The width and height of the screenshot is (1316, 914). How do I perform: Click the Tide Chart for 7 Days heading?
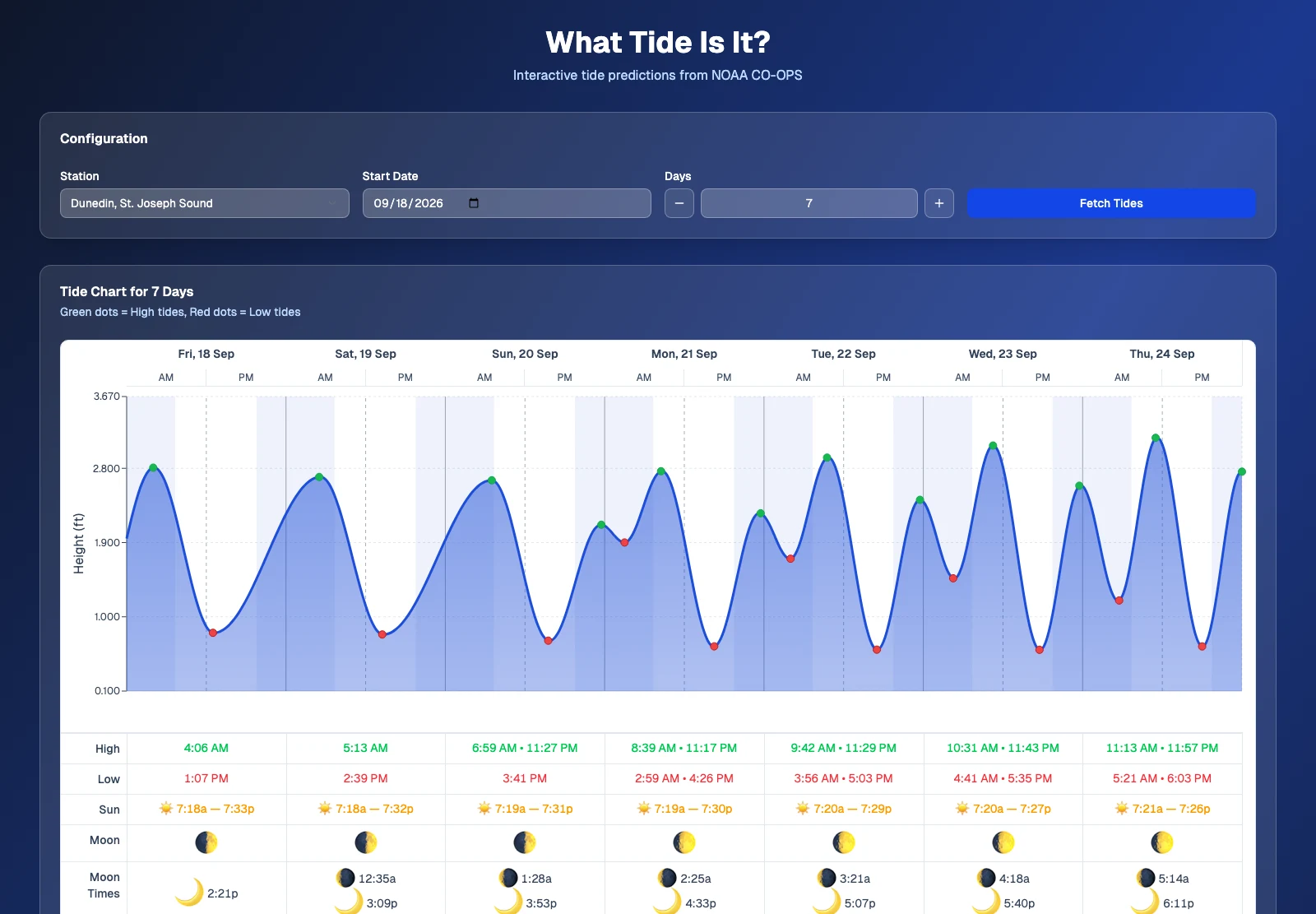coord(127,291)
